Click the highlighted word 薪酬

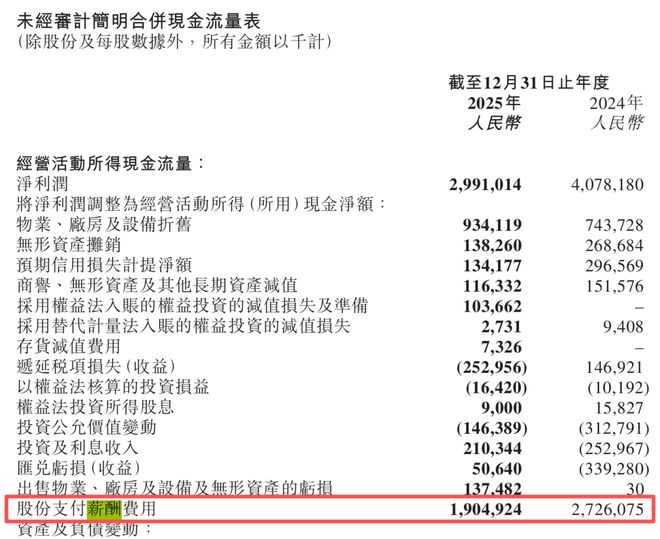pyautogui.click(x=104, y=509)
